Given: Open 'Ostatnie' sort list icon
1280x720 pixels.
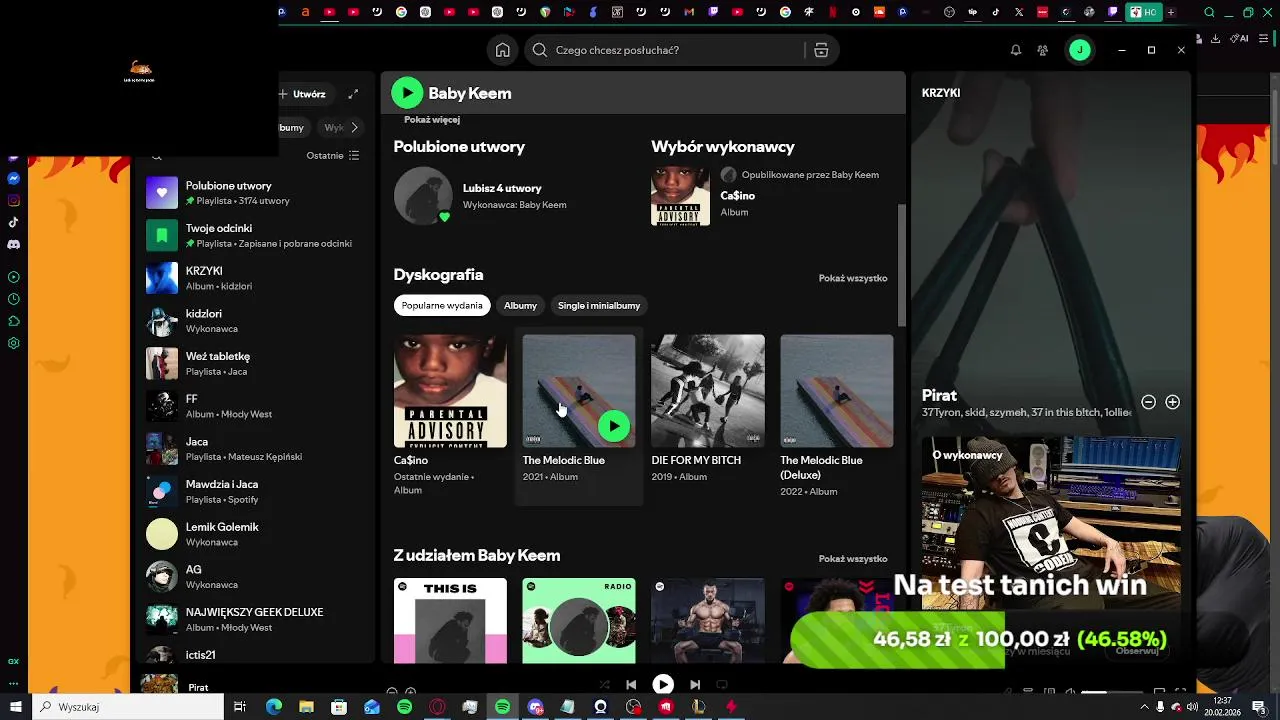Looking at the screenshot, I should click(333, 155).
